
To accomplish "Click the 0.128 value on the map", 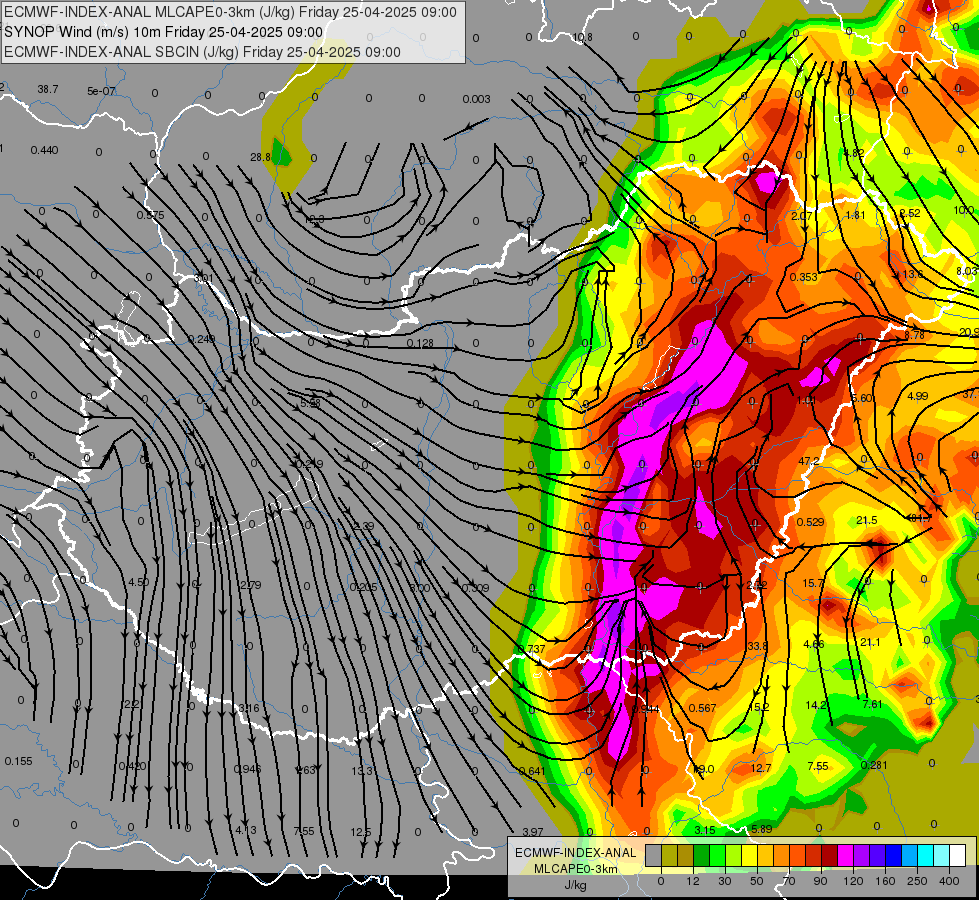I will coord(420,343).
